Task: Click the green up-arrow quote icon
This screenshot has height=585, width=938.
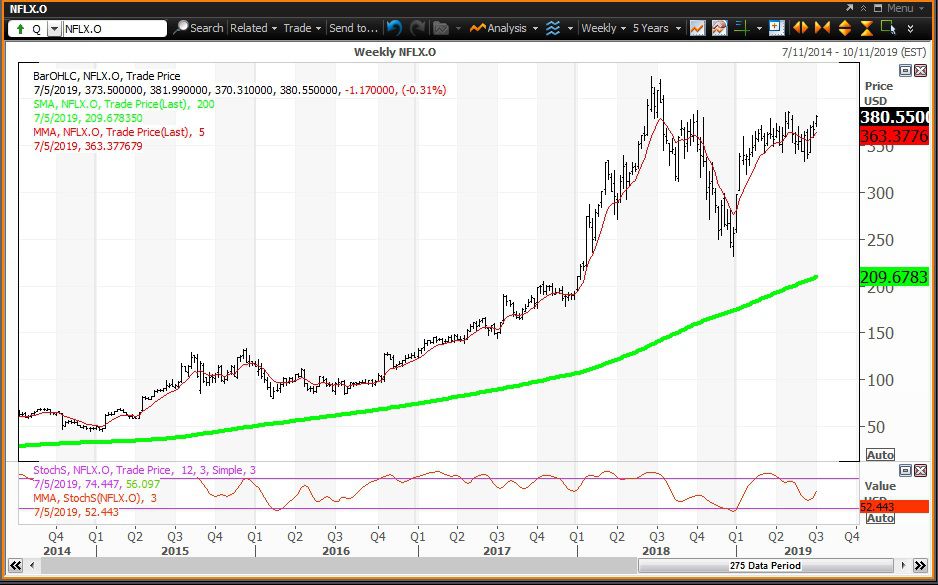Action: coord(20,29)
